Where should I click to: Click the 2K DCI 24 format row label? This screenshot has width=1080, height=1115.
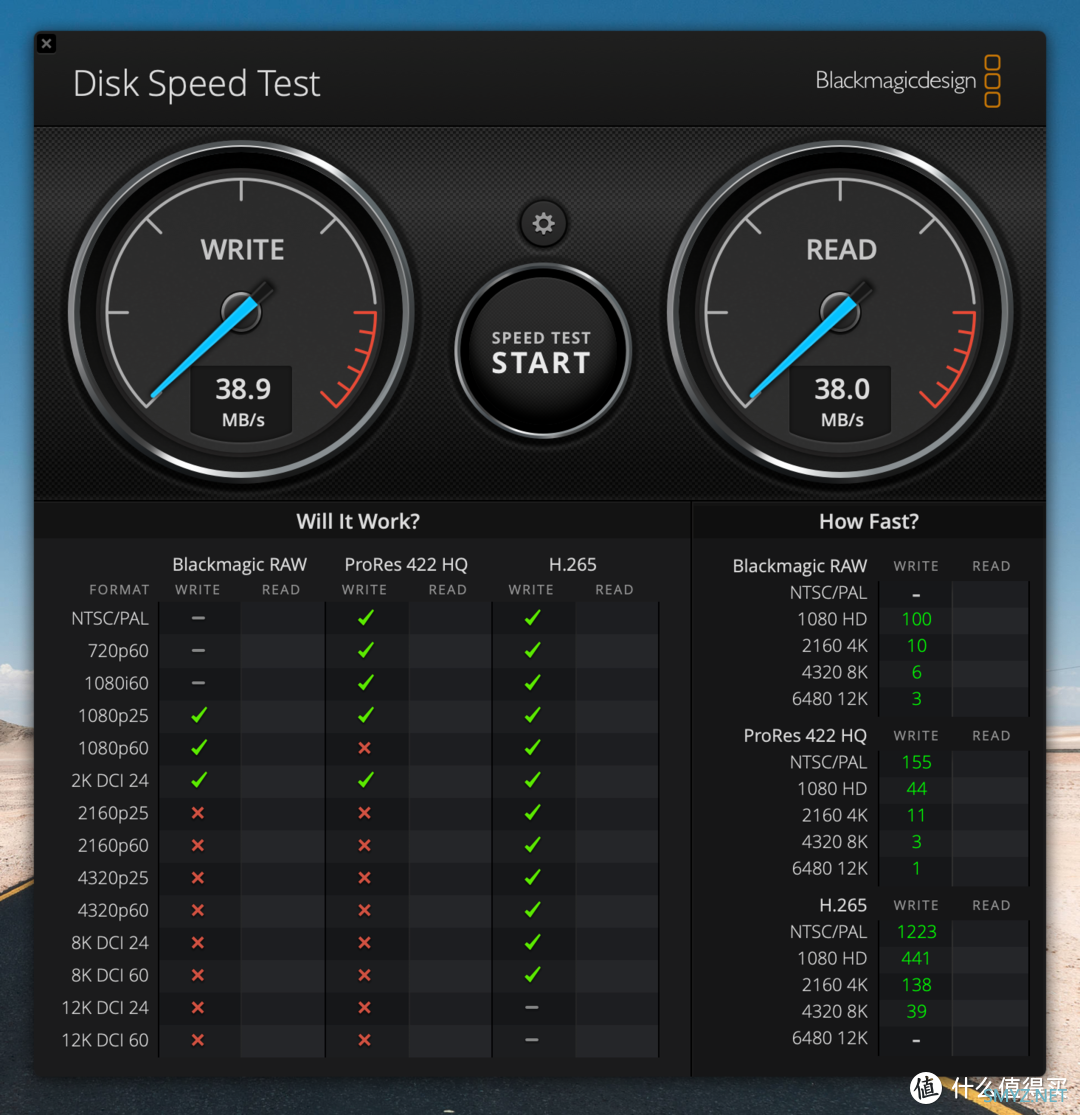coord(110,781)
